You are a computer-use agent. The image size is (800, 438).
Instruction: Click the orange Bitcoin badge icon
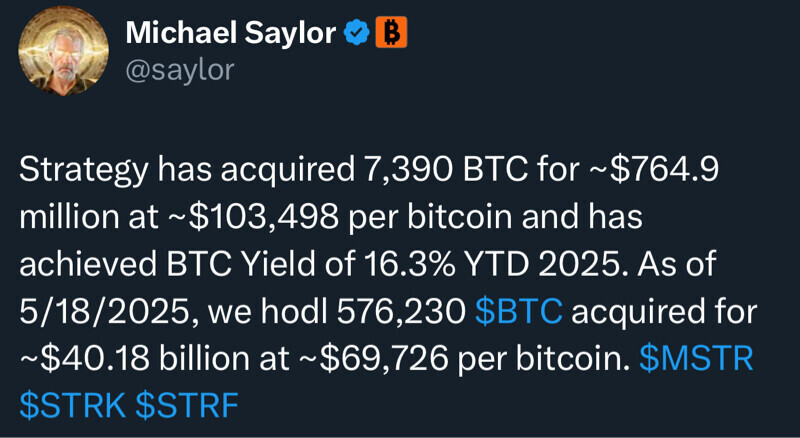[391, 34]
